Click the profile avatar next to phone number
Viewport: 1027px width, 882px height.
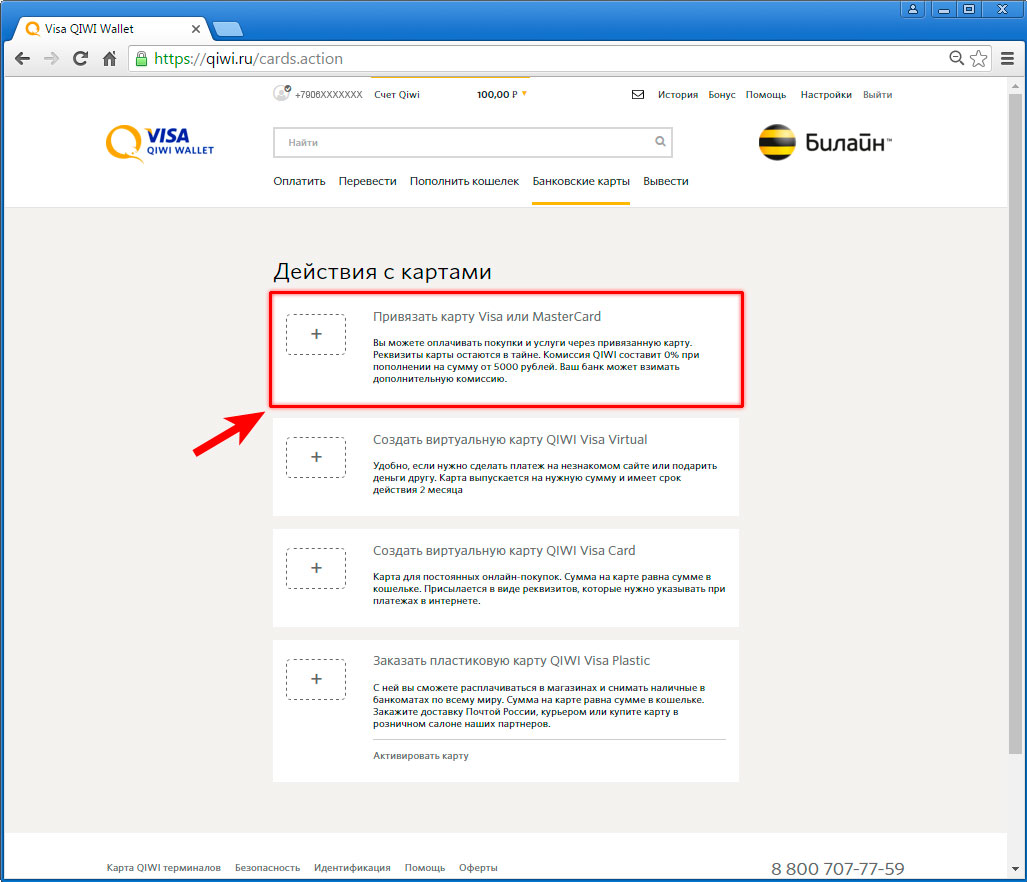pyautogui.click(x=282, y=93)
